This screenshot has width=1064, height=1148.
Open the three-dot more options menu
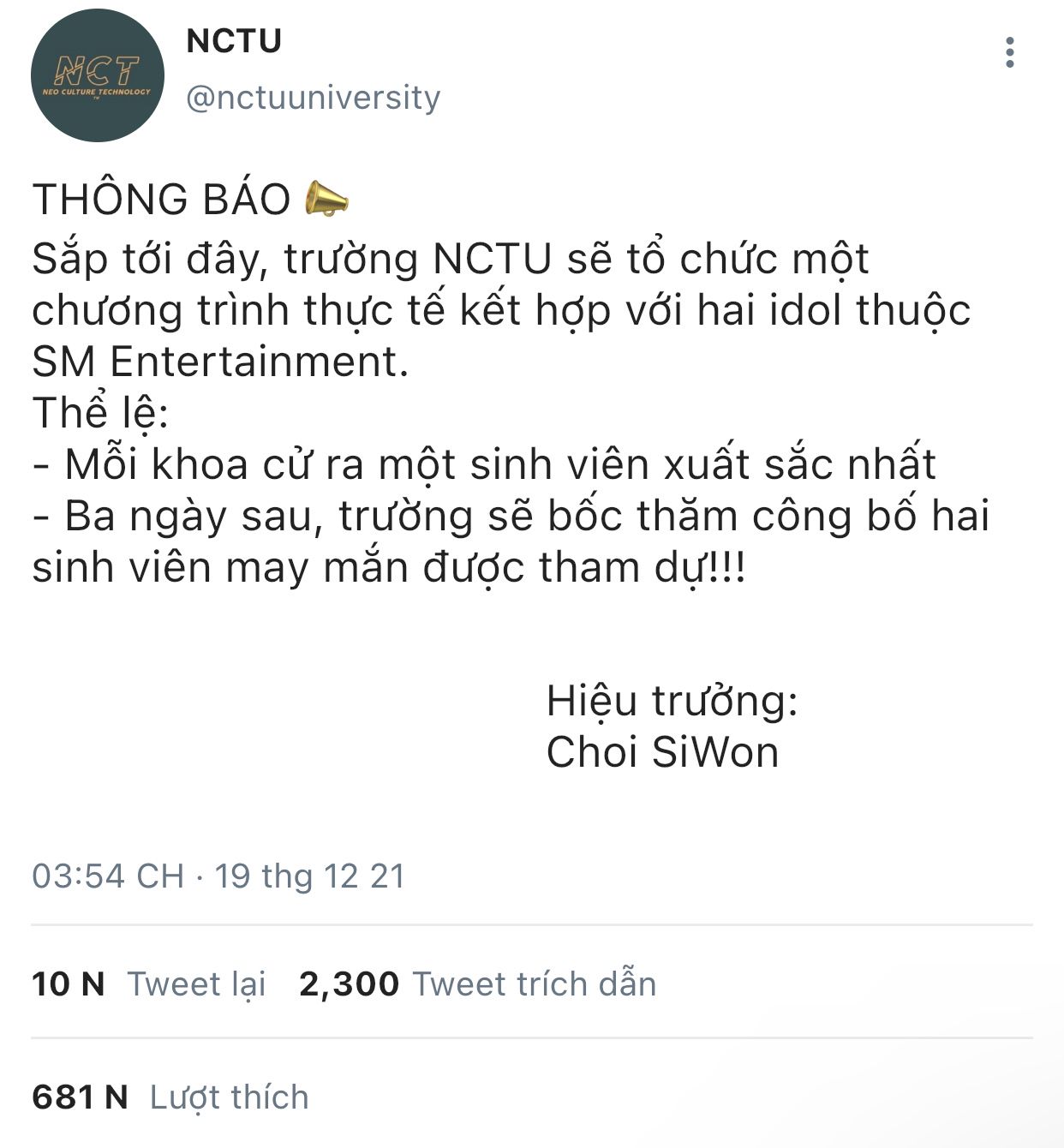tap(1010, 53)
